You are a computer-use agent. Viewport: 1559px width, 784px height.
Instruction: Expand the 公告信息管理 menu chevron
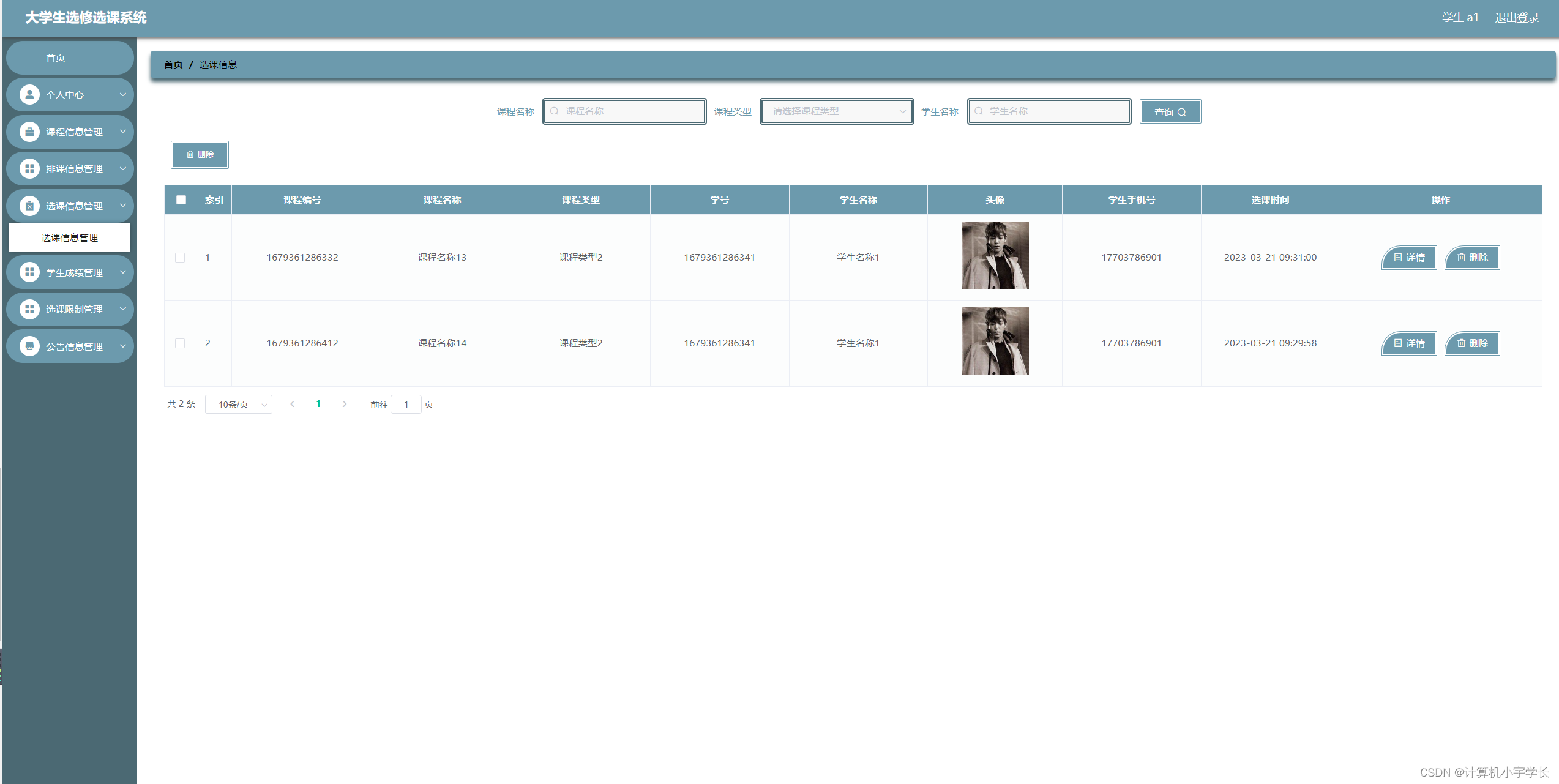click(x=123, y=346)
